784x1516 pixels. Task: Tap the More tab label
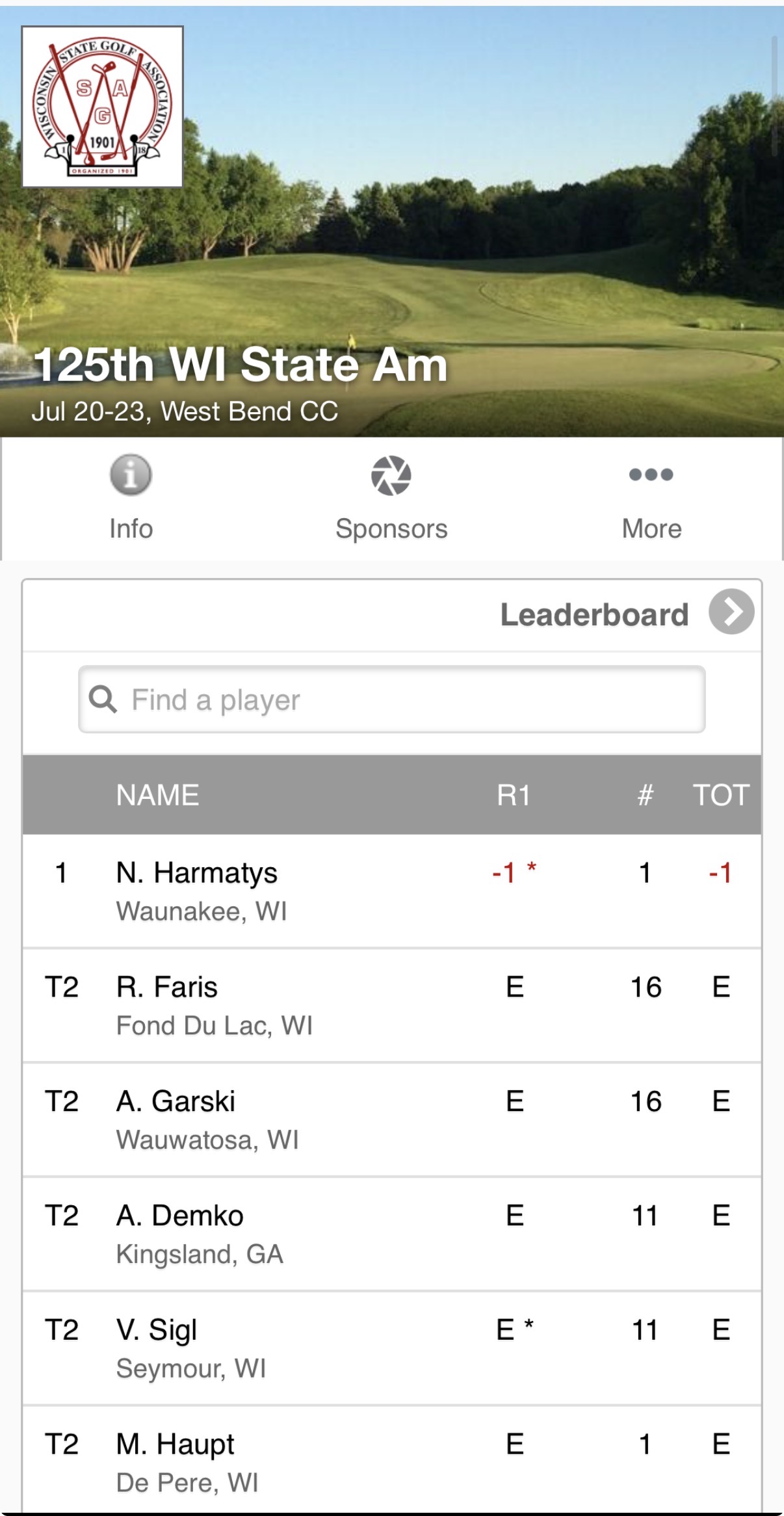[651, 529]
